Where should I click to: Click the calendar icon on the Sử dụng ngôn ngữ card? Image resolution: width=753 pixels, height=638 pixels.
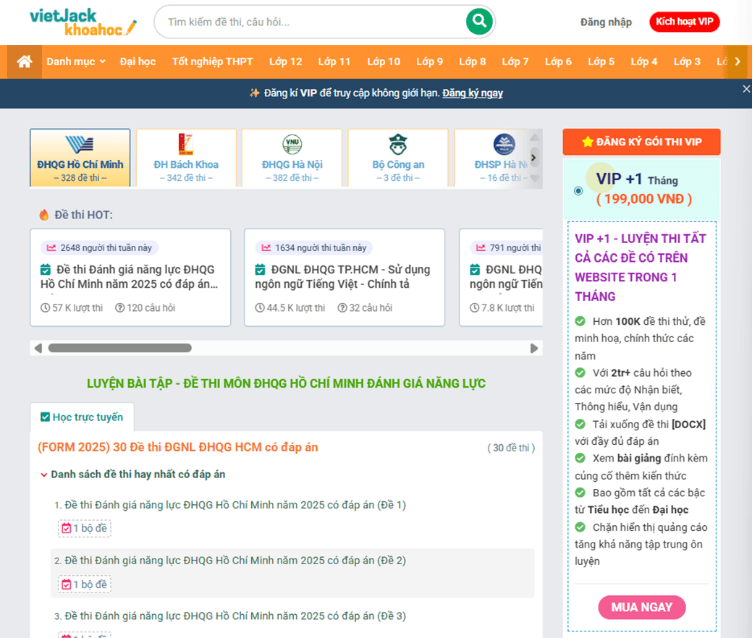point(260,269)
